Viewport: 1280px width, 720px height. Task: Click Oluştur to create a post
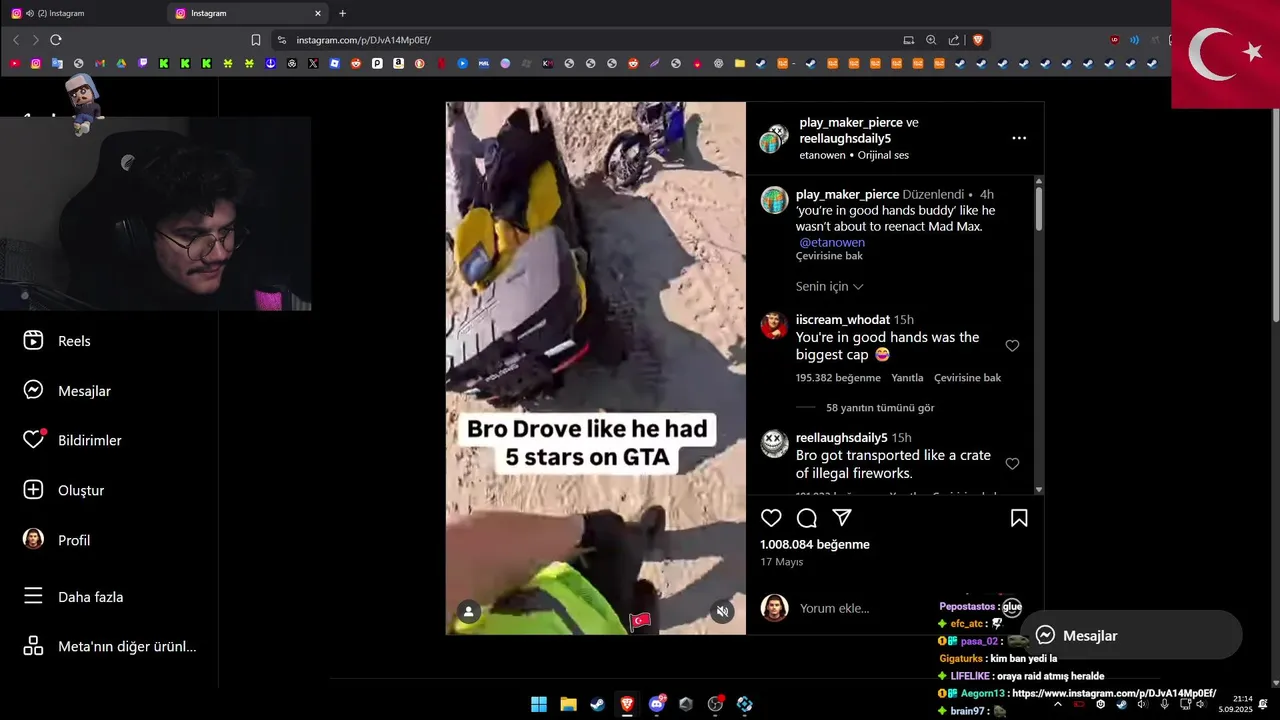[64, 490]
